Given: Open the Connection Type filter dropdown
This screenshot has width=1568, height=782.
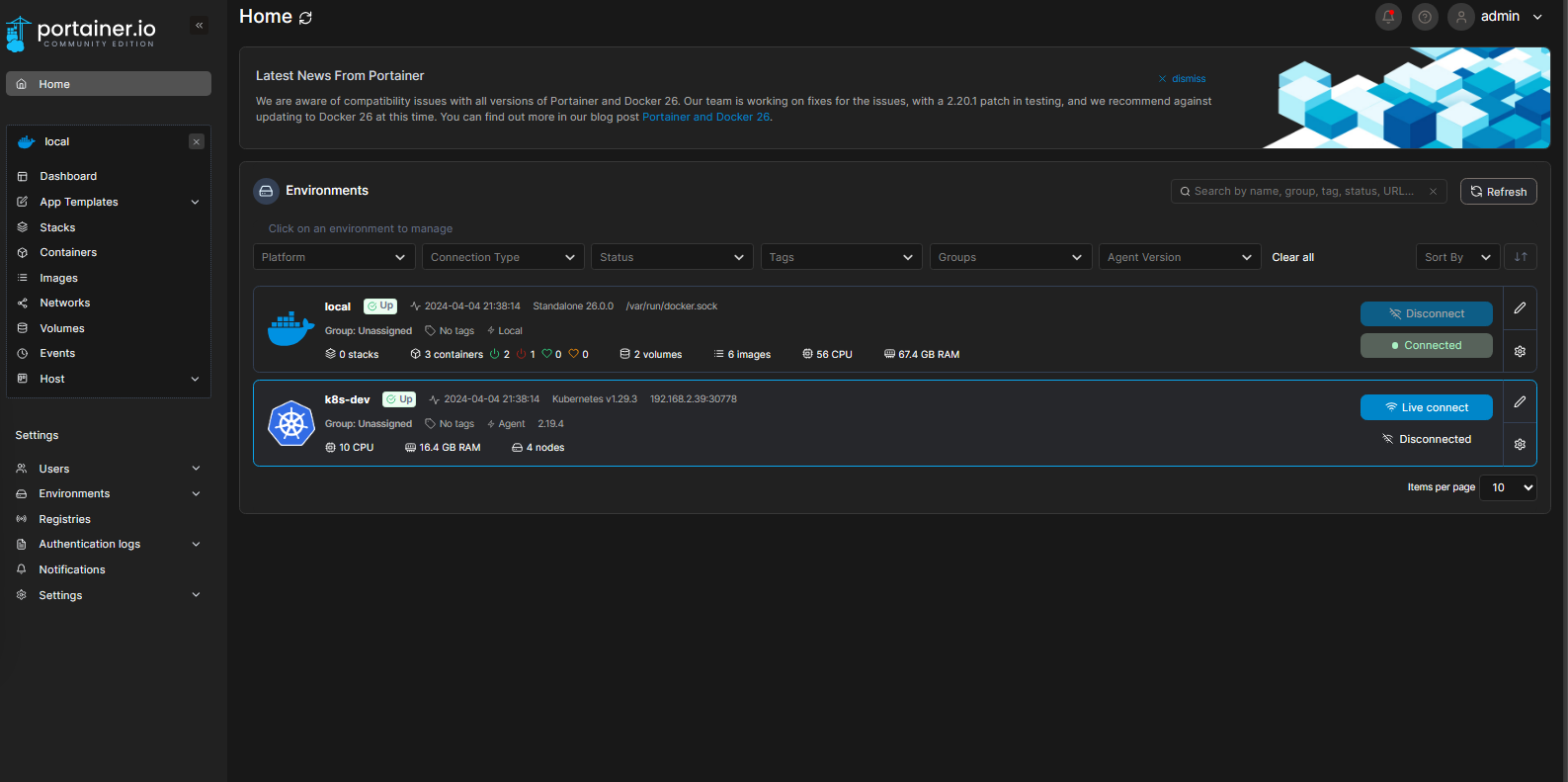Looking at the screenshot, I should click(x=503, y=257).
